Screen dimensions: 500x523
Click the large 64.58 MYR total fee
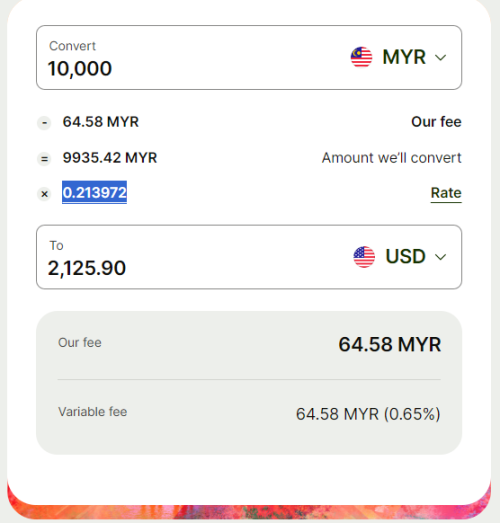click(x=390, y=345)
